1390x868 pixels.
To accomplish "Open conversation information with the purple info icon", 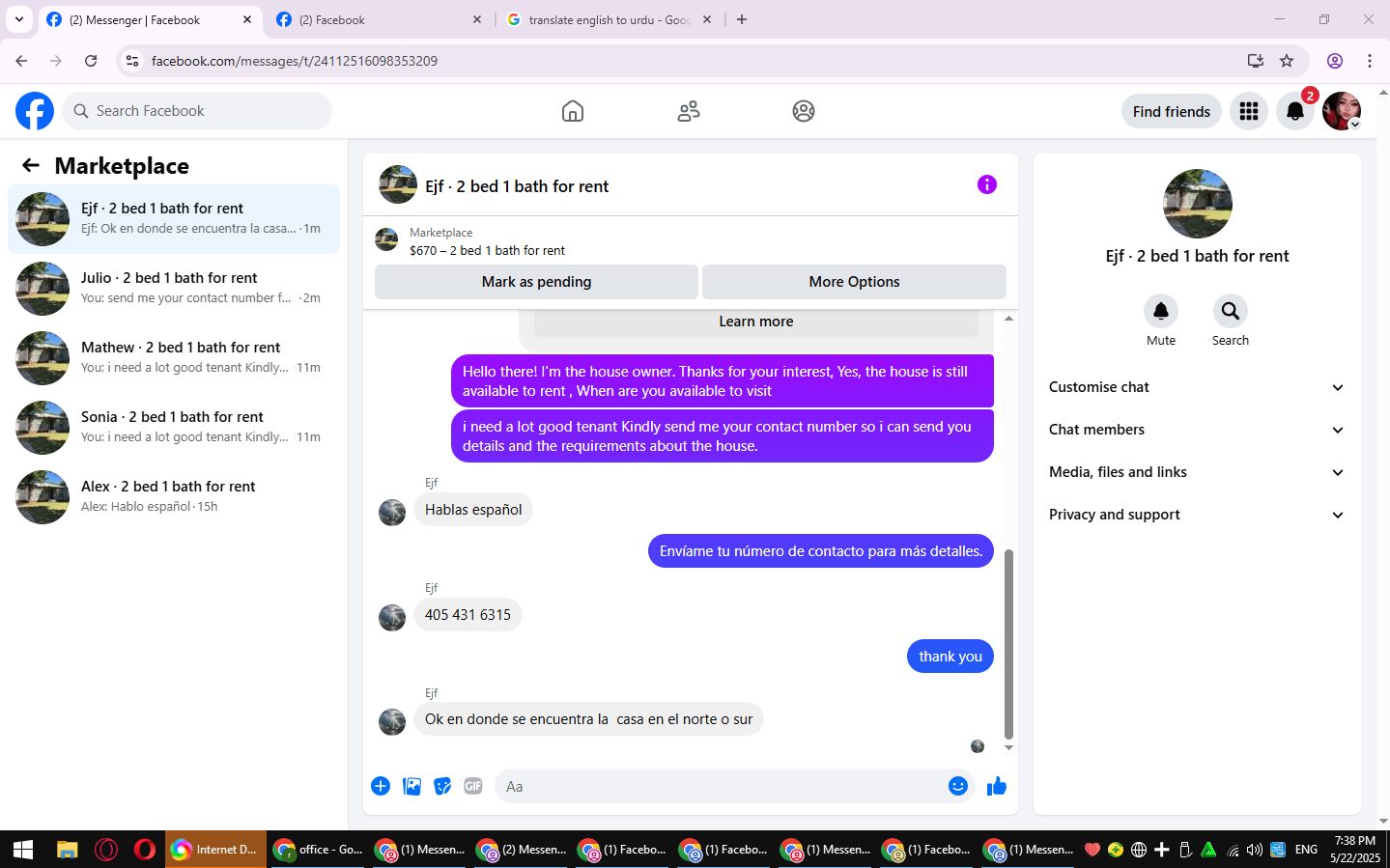I will [x=987, y=184].
